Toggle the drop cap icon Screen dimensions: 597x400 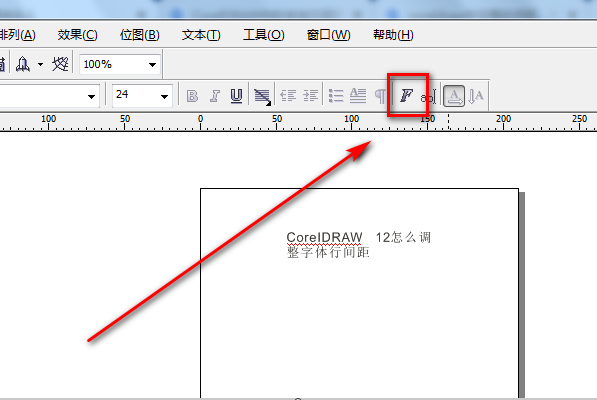point(358,96)
